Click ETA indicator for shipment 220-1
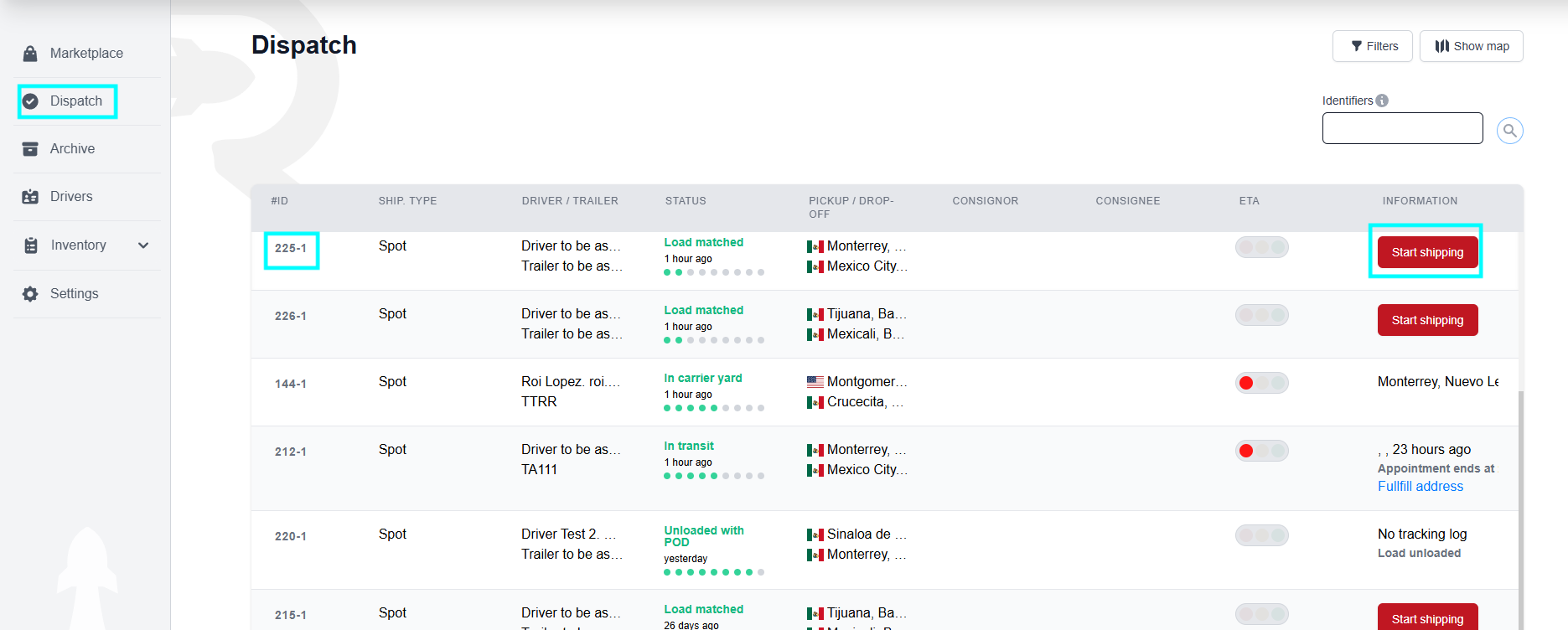The image size is (1568, 630). pos(1262,535)
